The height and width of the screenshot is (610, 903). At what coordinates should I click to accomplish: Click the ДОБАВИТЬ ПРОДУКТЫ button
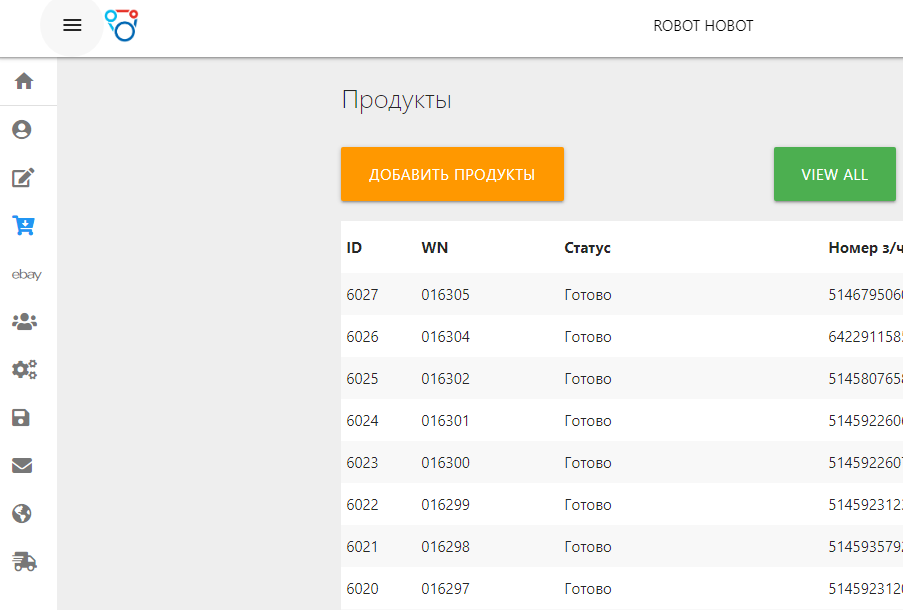452,174
